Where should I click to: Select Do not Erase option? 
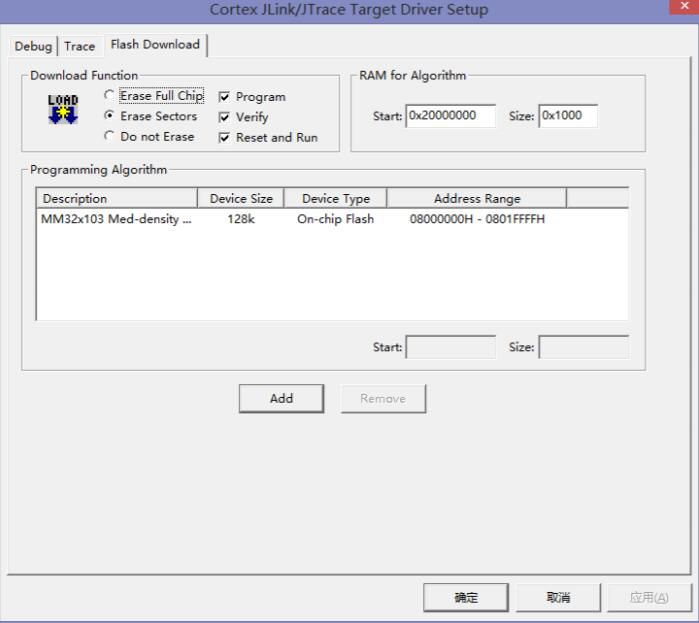109,136
